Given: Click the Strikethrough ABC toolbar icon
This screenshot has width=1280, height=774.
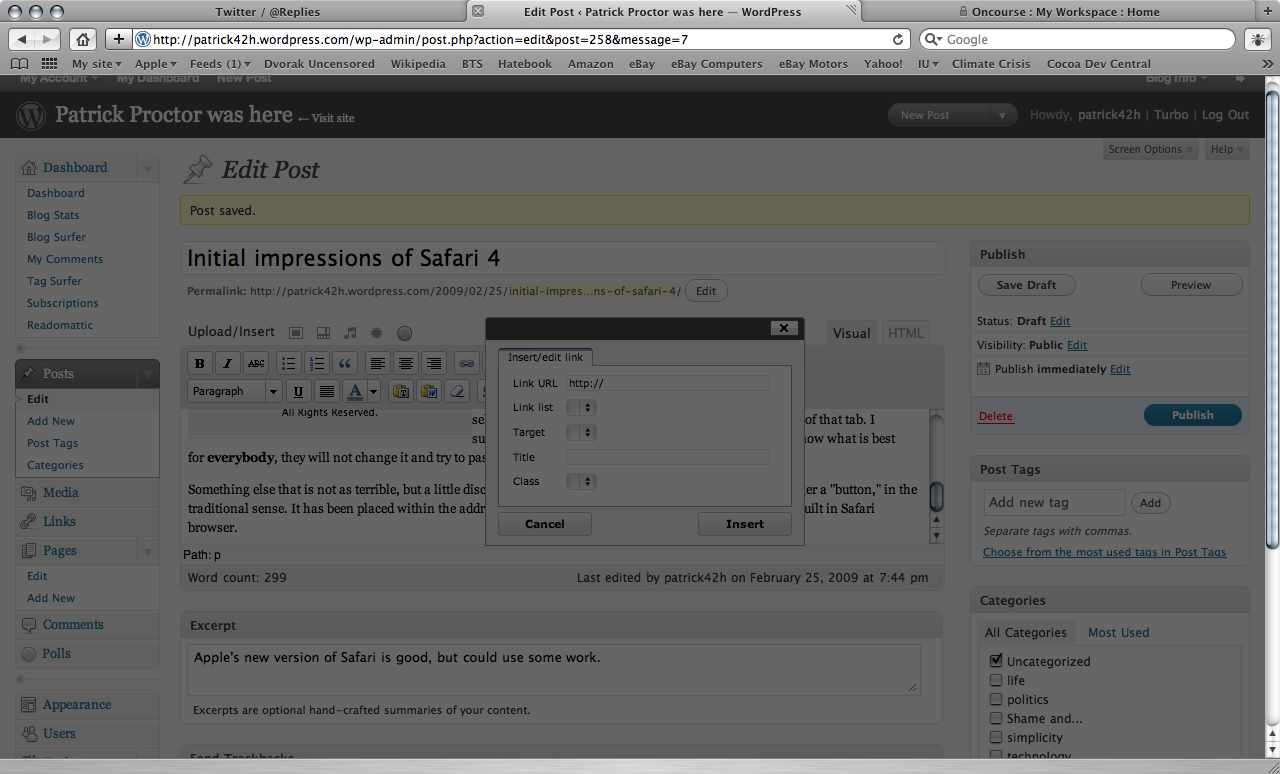Looking at the screenshot, I should 256,363.
